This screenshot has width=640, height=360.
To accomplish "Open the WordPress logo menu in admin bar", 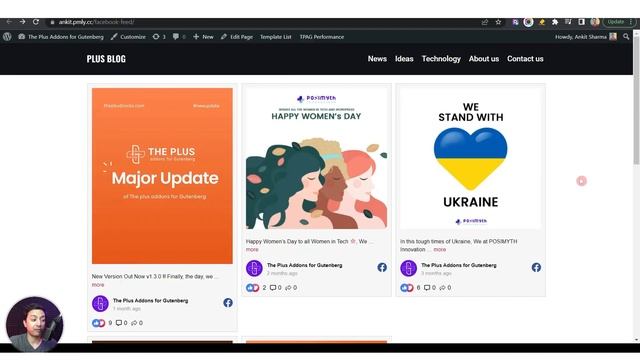I will 7,37.
